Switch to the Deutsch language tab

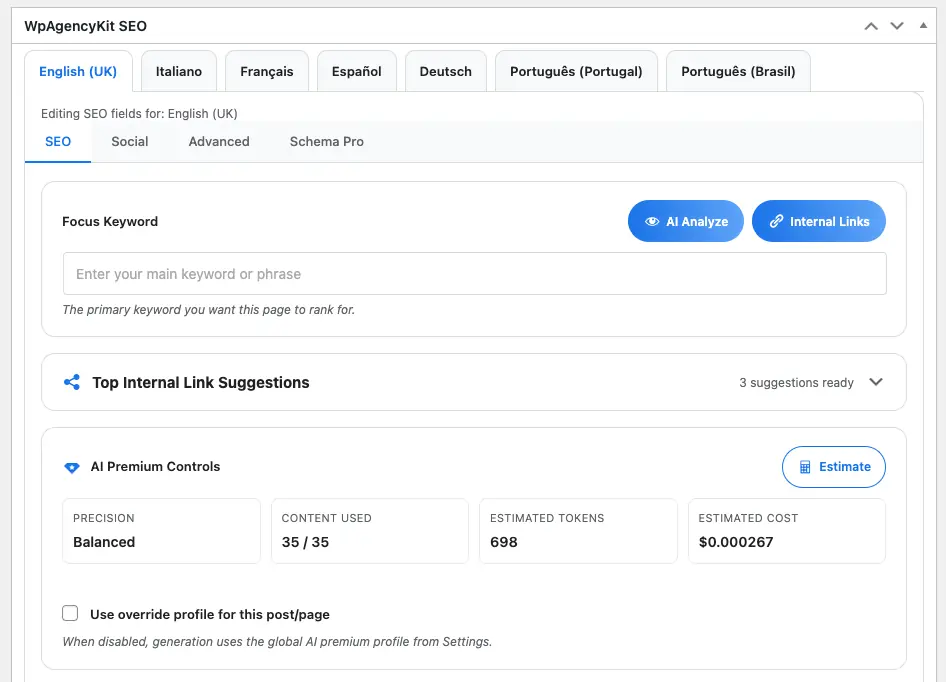click(445, 71)
